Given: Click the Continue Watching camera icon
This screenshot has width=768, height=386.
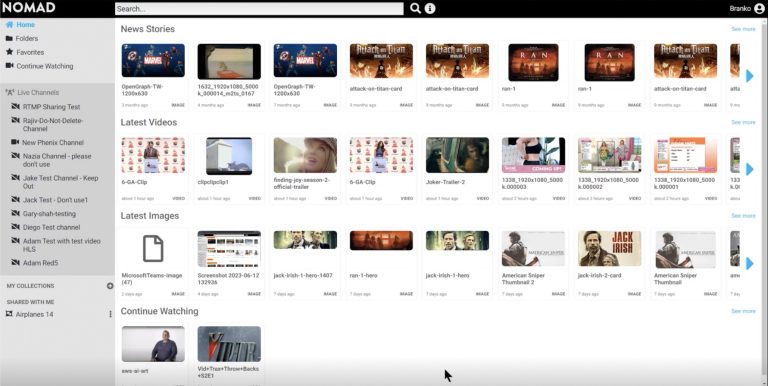Looking at the screenshot, I should (9, 66).
